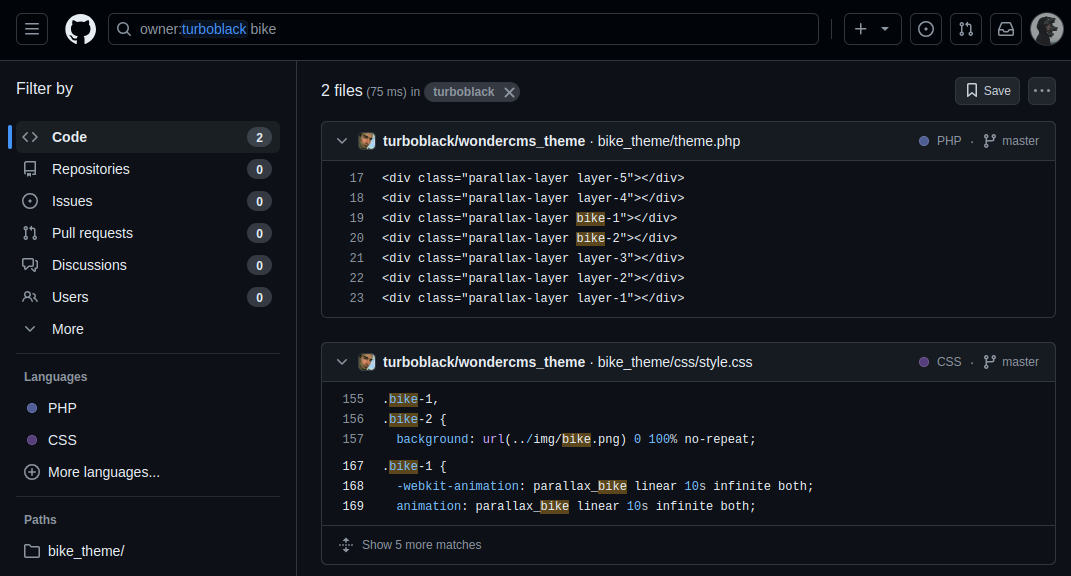Click the plus create-new icon
The image size is (1071, 576).
[x=861, y=29]
